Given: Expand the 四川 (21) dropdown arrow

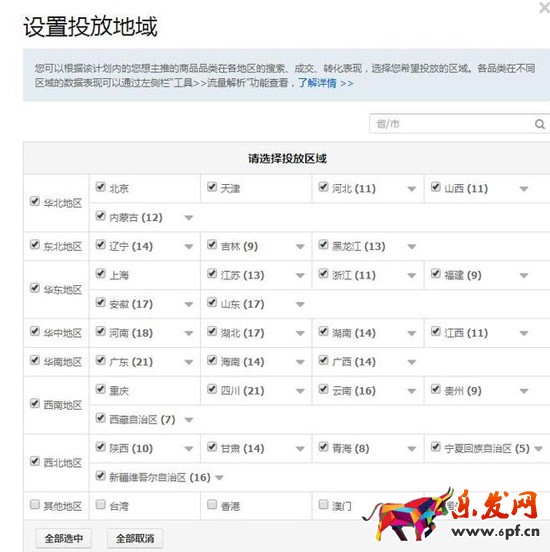Looking at the screenshot, I should pos(300,391).
